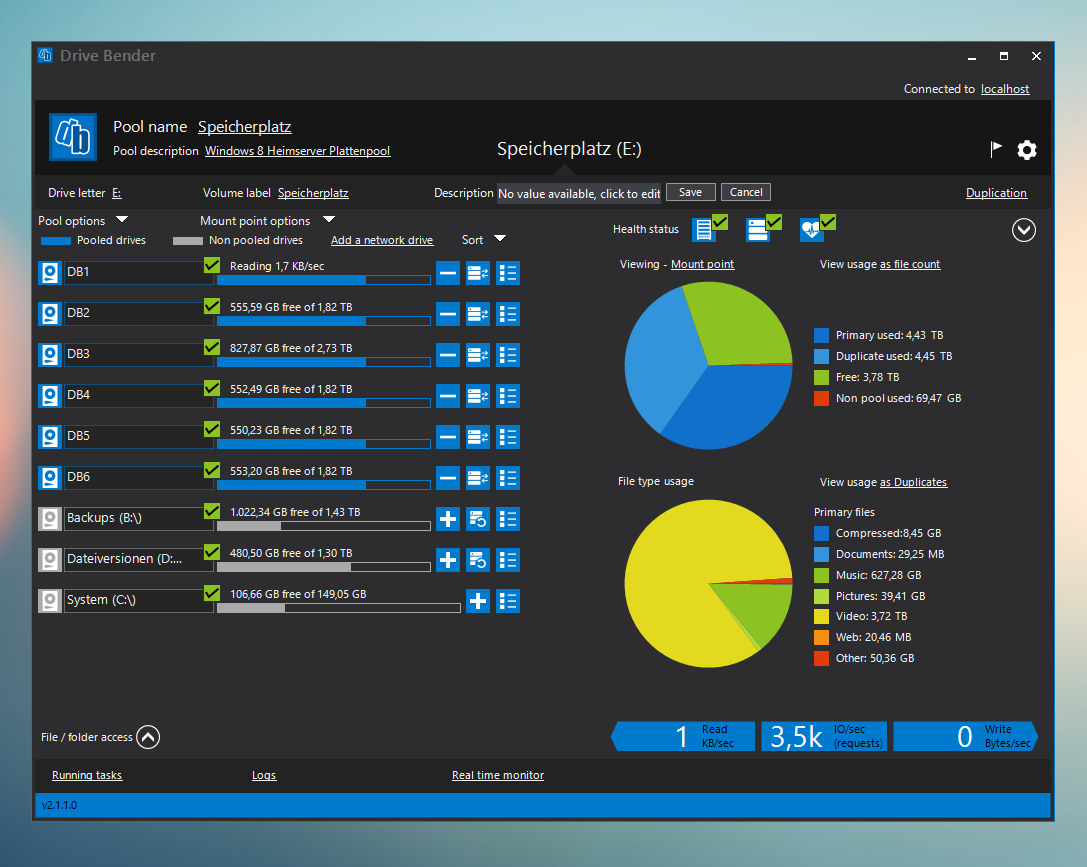
Task: Click the flag notification icon
Action: [995, 149]
